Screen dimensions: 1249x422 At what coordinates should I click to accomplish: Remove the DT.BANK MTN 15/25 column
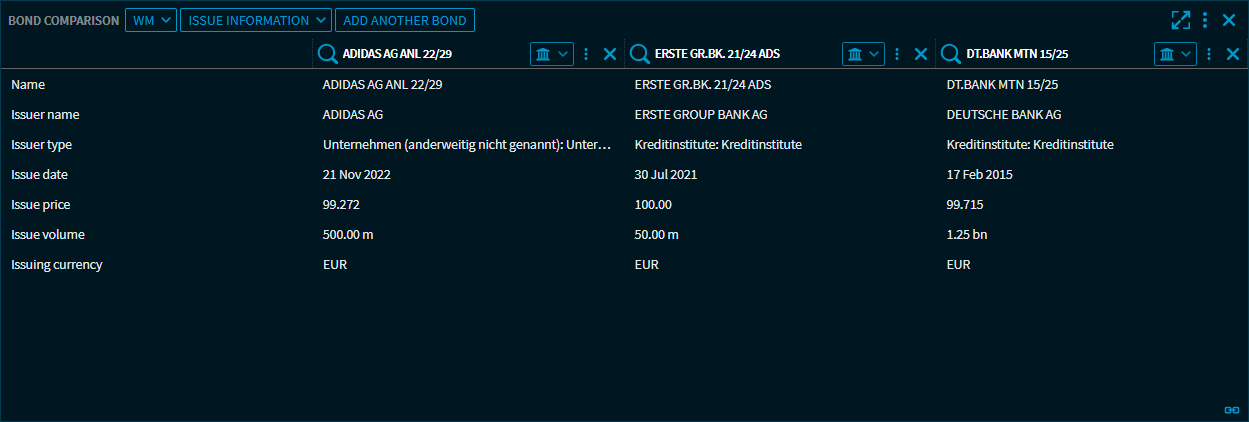click(x=1233, y=54)
